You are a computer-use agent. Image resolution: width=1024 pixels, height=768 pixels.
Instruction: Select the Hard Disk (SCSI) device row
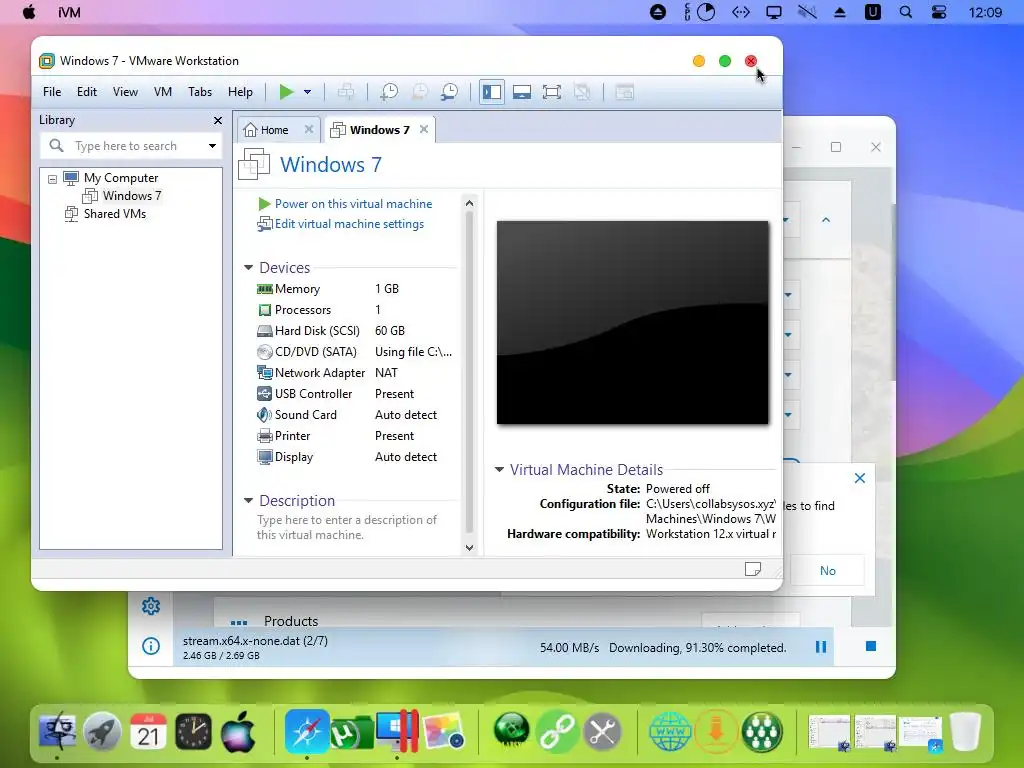(355, 330)
